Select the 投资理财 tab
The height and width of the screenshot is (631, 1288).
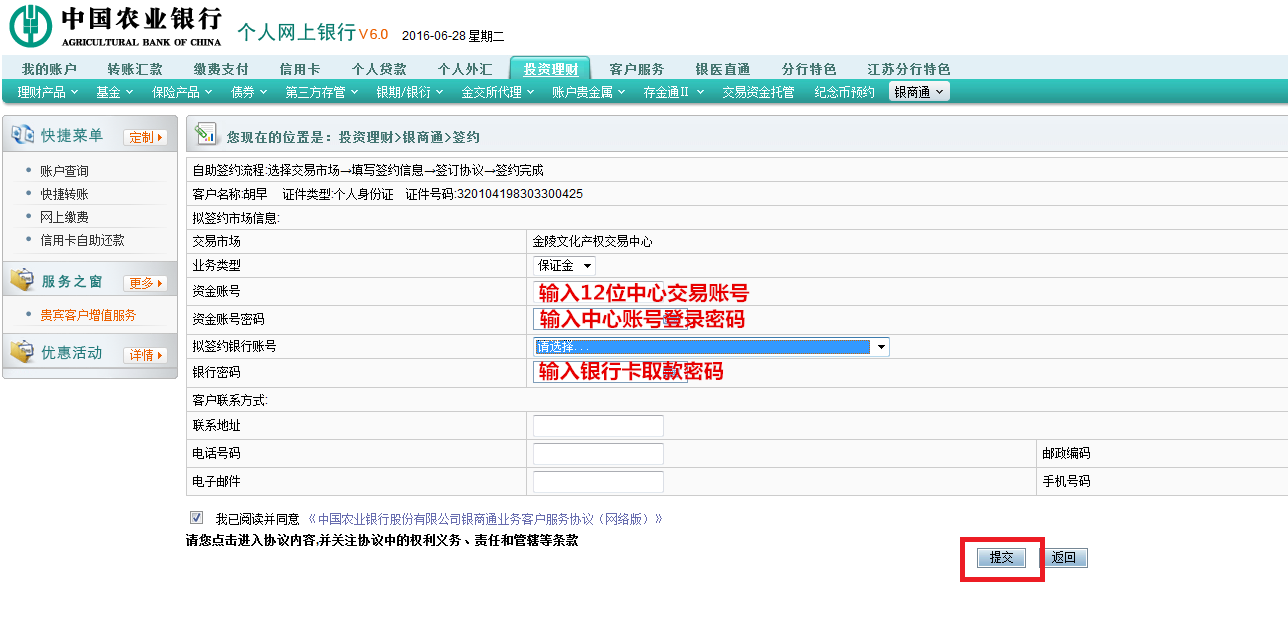(x=551, y=69)
